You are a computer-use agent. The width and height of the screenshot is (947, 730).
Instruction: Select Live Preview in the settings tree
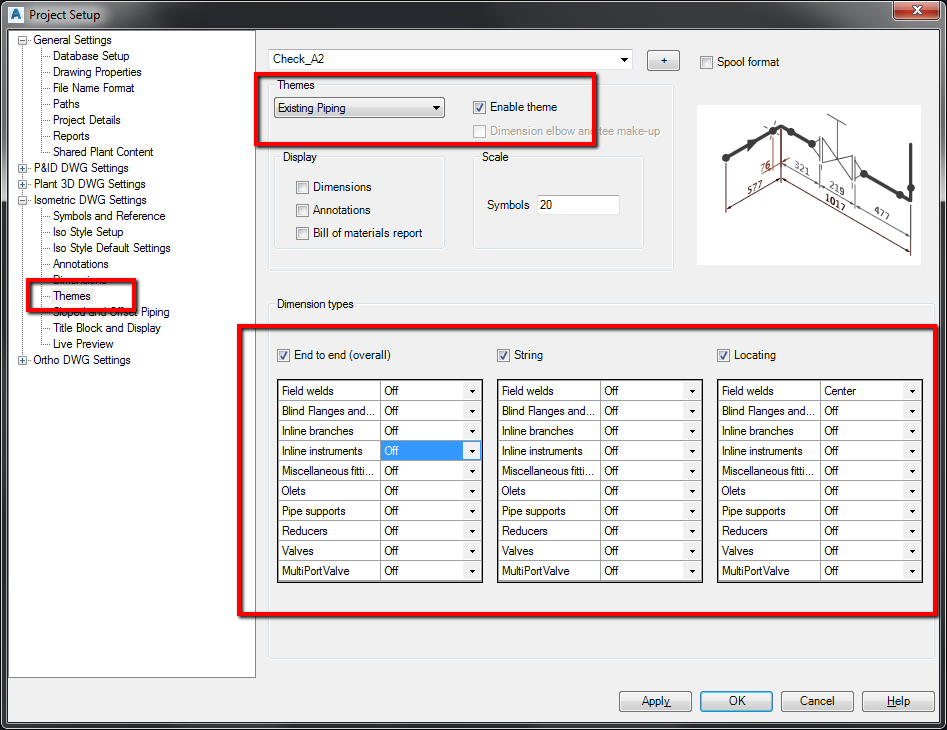coord(84,343)
